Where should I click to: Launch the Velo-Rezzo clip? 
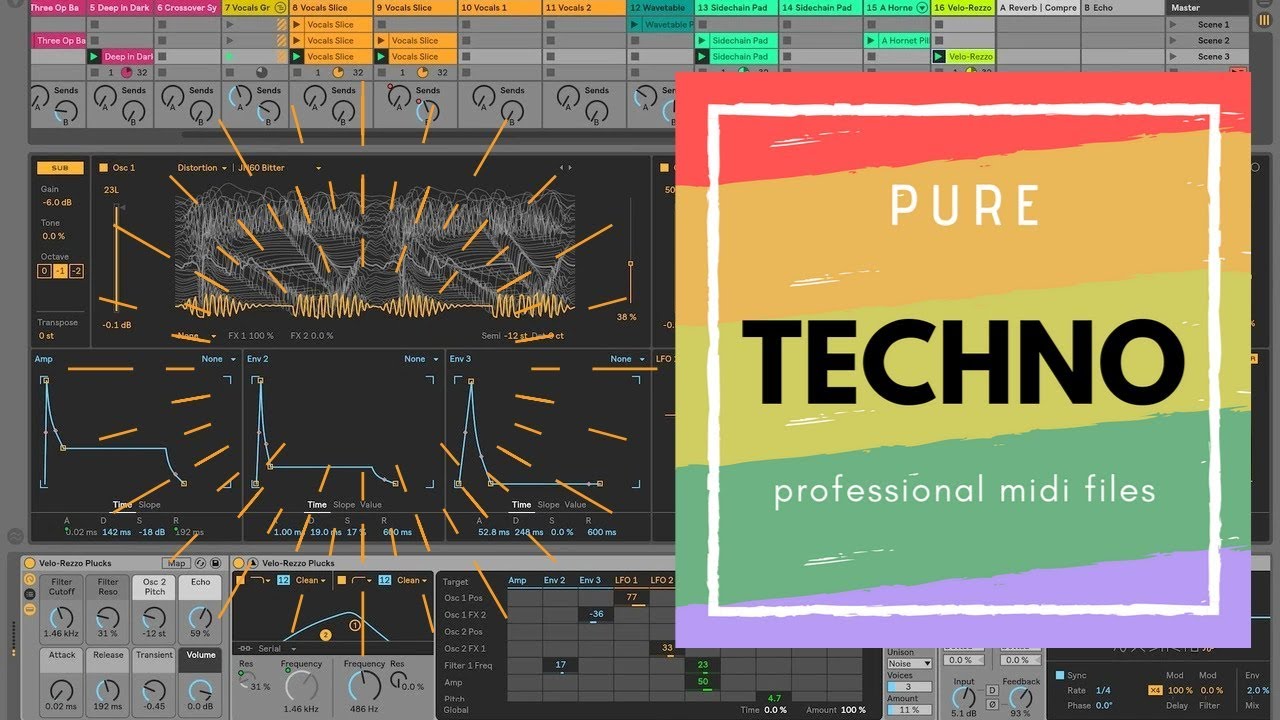939,57
